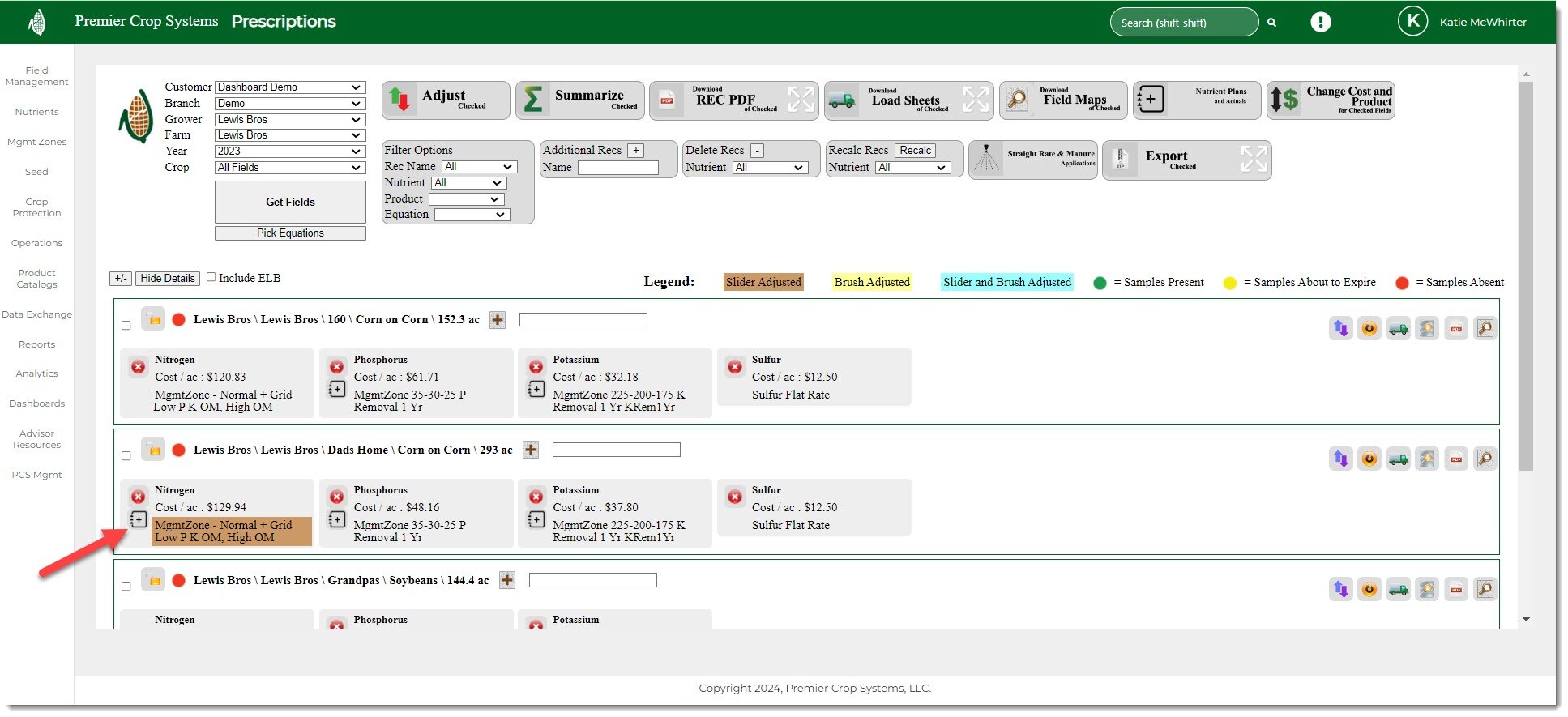Click the Slider Adjusted legend swatch
Screen dimensions: 1568x717
point(763,282)
